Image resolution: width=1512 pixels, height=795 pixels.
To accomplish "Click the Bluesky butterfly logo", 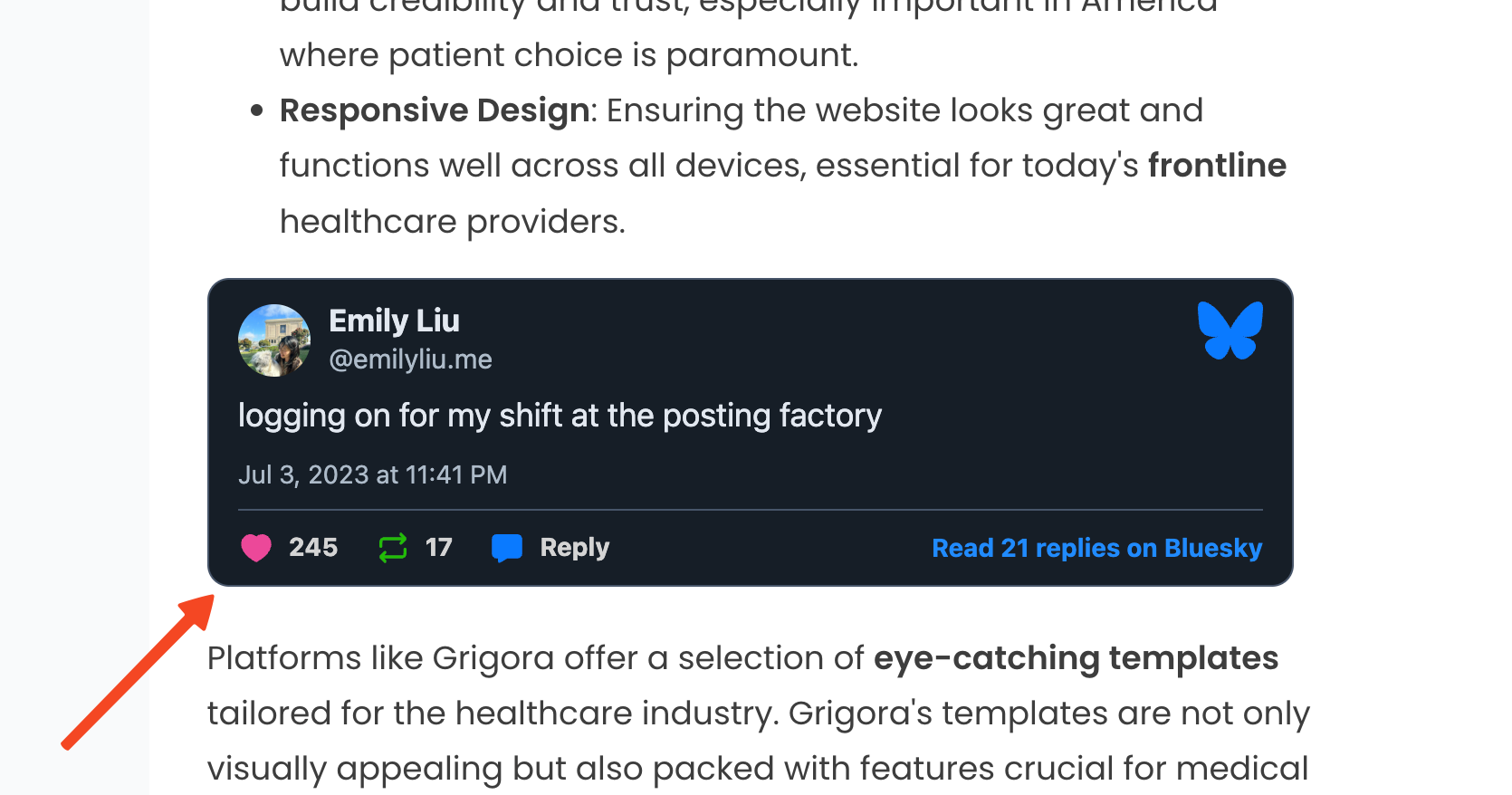I will [x=1230, y=330].
